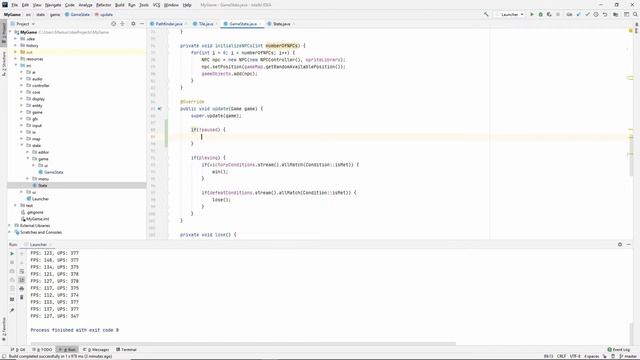Click MyGame breadcrumb in navigation bar
Image resolution: width=640 pixels, height=360 pixels.
pyautogui.click(x=12, y=14)
